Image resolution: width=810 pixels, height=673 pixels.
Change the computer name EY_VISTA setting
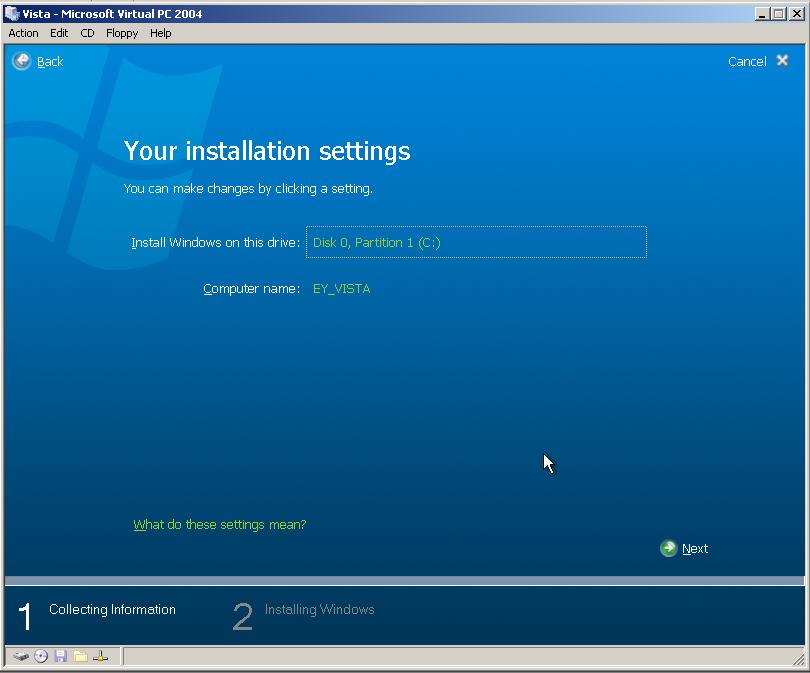(341, 289)
